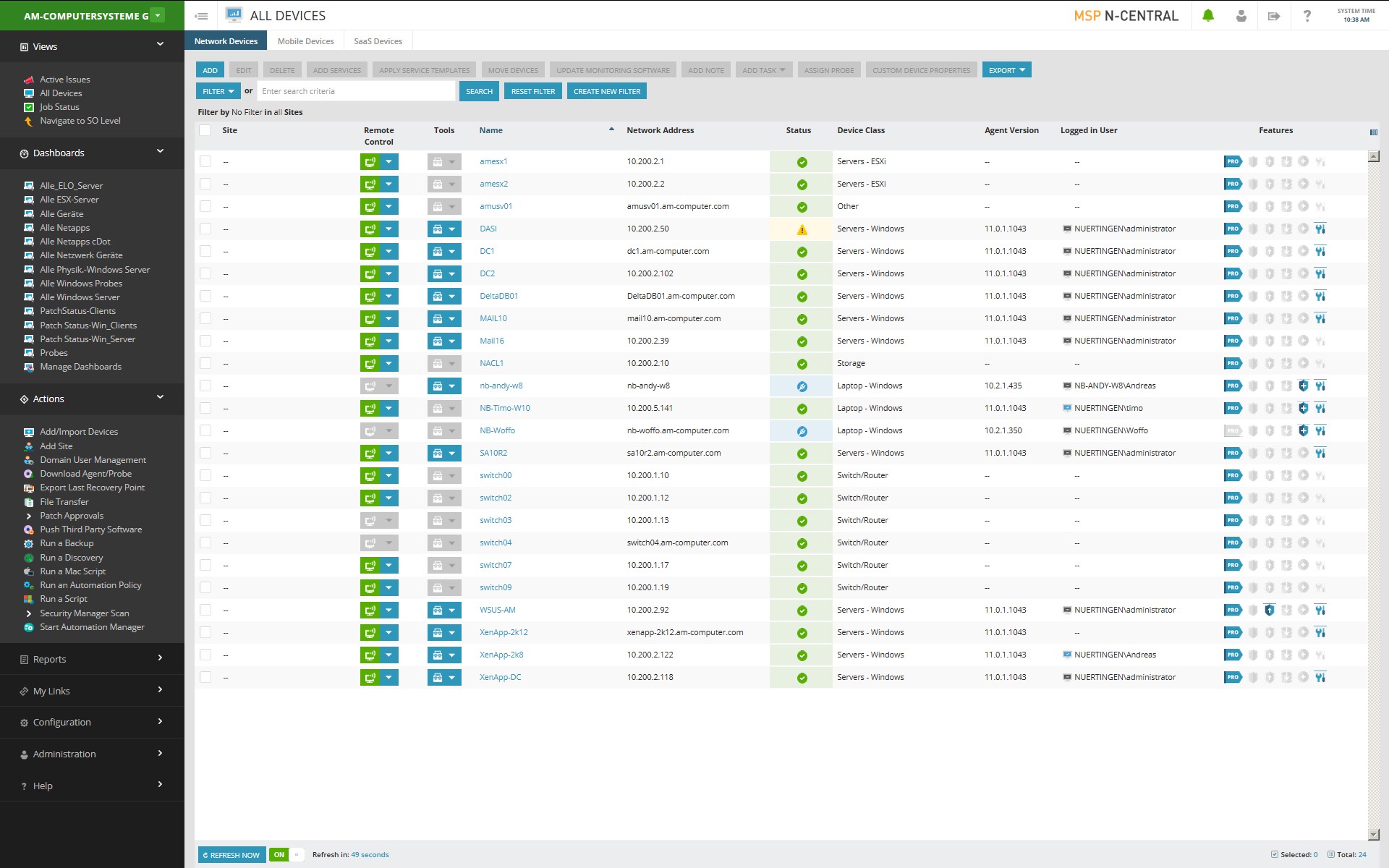The height and width of the screenshot is (868, 1389).
Task: Check the box for XenApp-2k8 row
Action: 205,655
